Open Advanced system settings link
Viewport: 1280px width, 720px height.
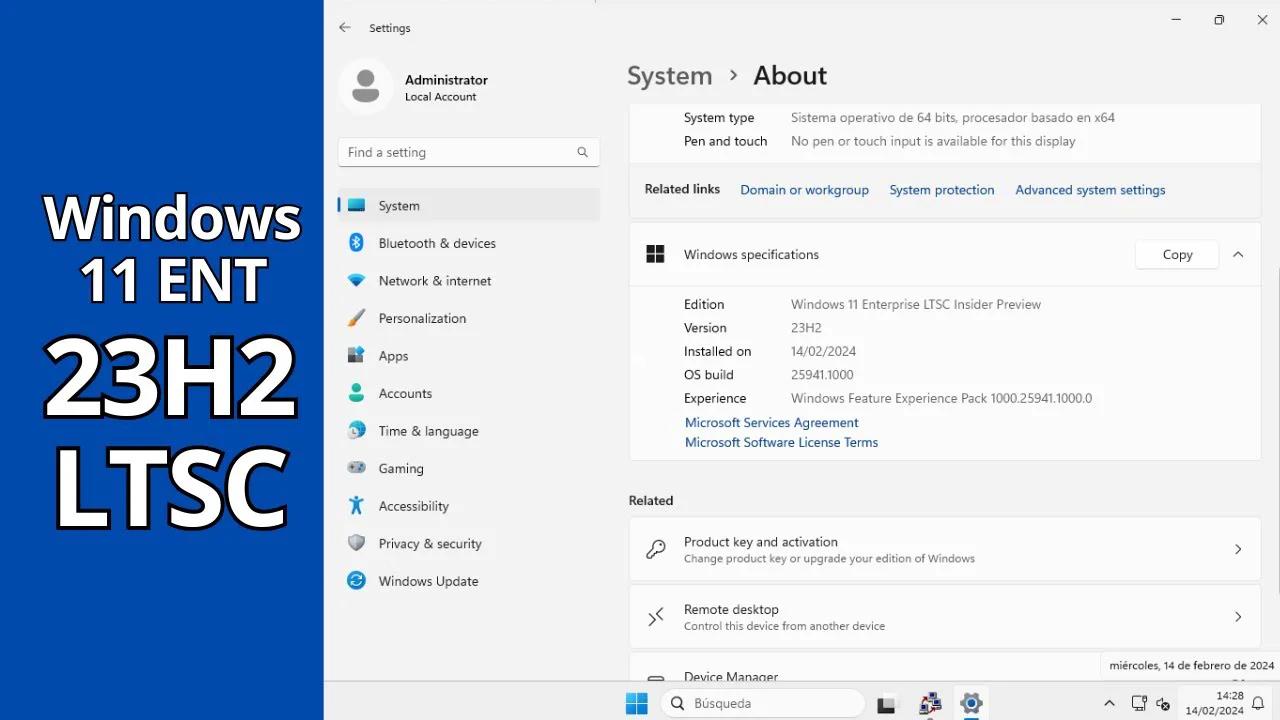point(1090,190)
